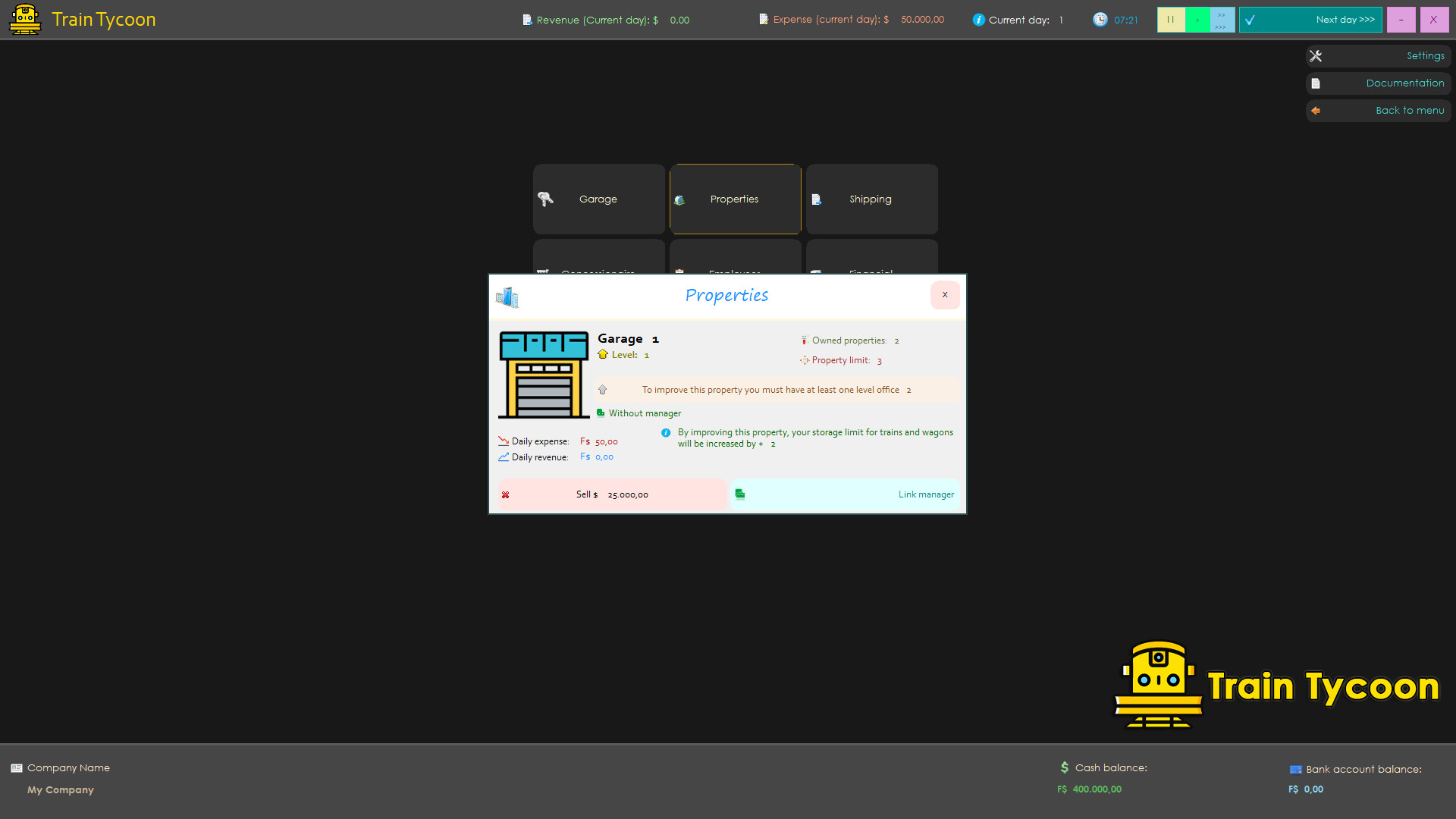Enable fast speed with the blue >>> control
This screenshot has width=1456, height=819.
coord(1219,20)
